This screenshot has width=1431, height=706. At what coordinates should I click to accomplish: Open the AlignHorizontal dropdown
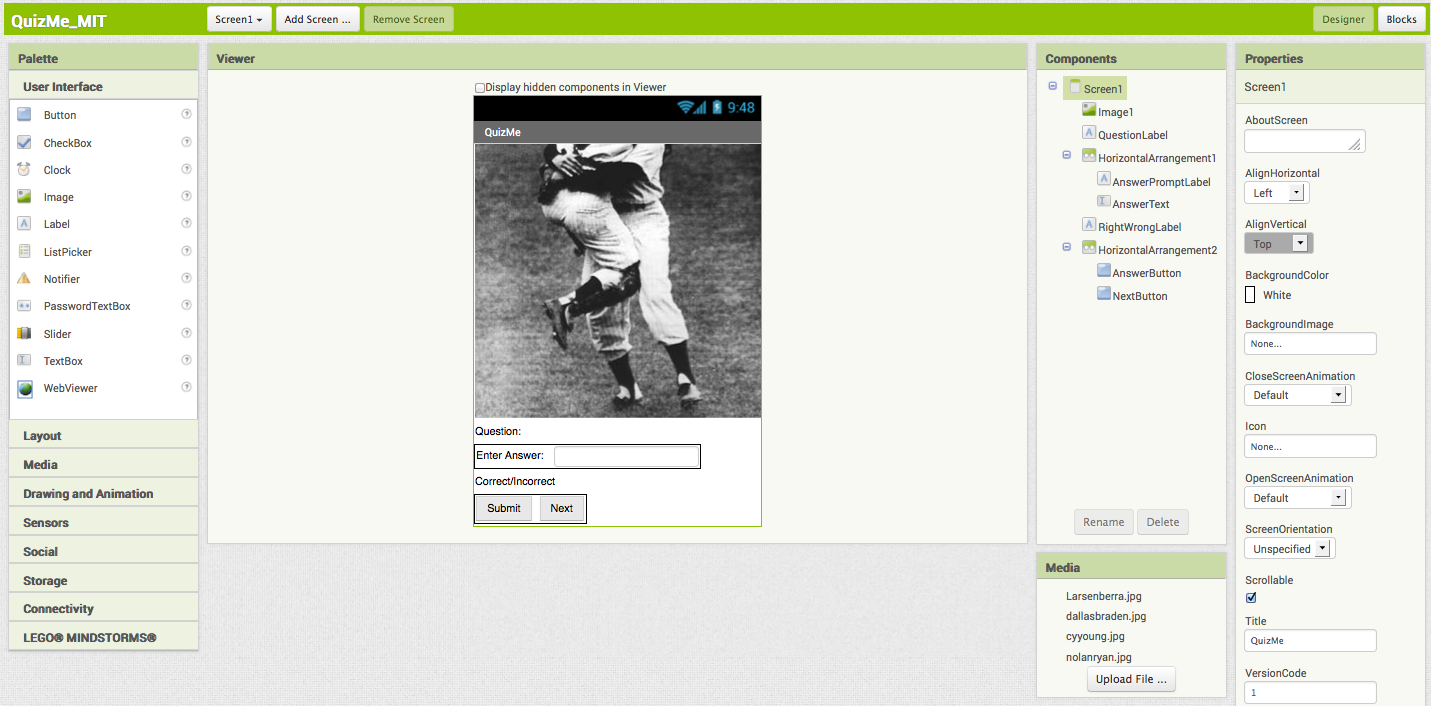[x=1277, y=193]
